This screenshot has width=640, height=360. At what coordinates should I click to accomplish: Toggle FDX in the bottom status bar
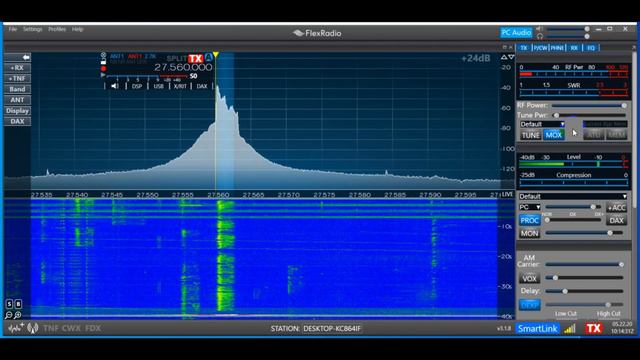point(93,328)
